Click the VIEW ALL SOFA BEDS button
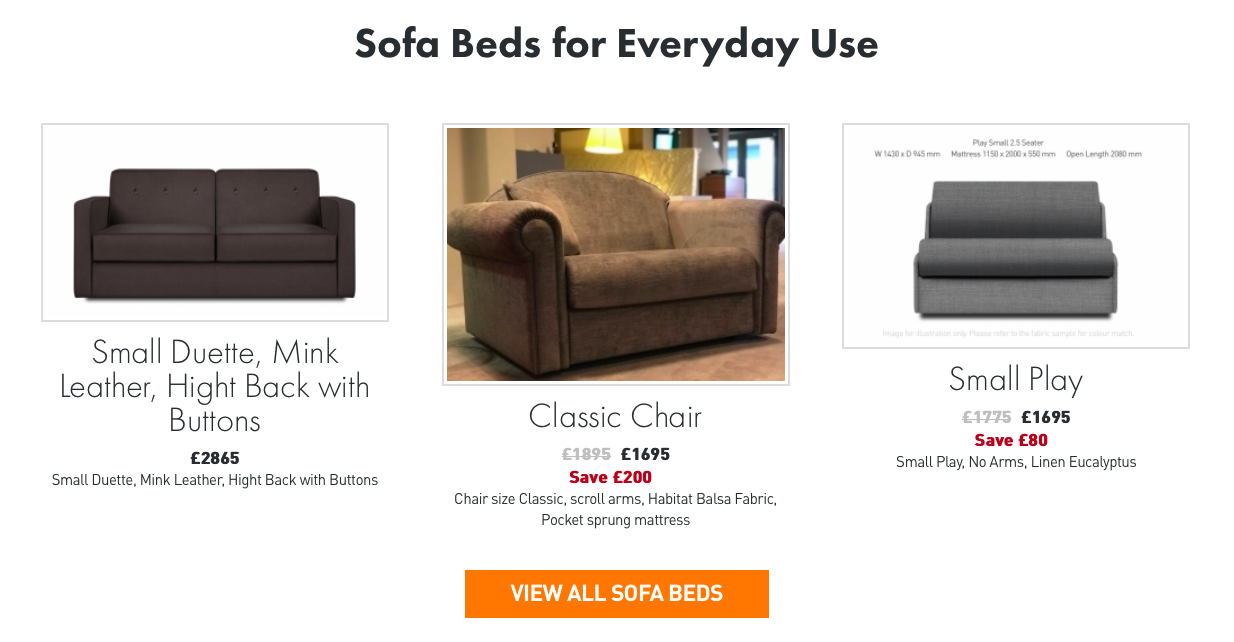1234x642 pixels. point(616,593)
